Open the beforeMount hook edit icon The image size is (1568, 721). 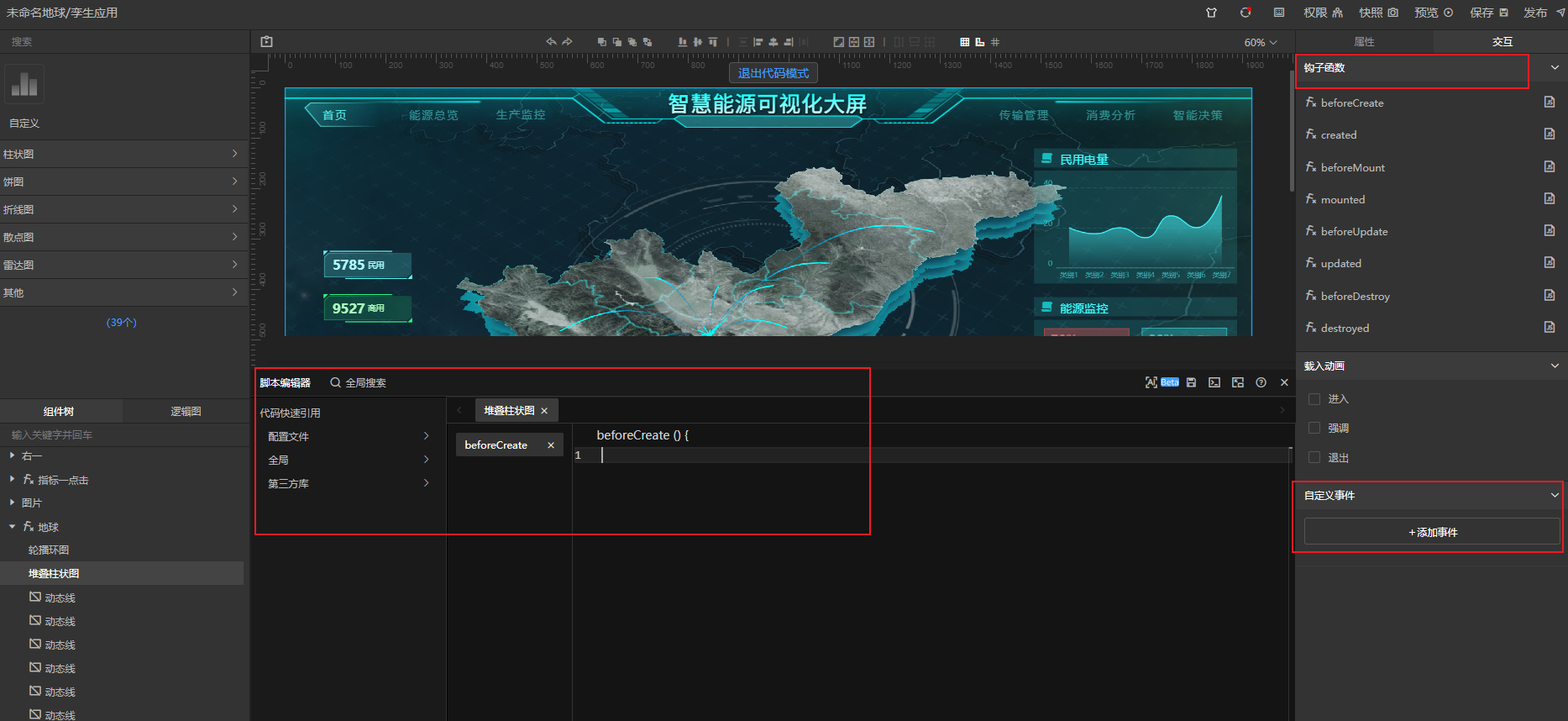[1550, 166]
